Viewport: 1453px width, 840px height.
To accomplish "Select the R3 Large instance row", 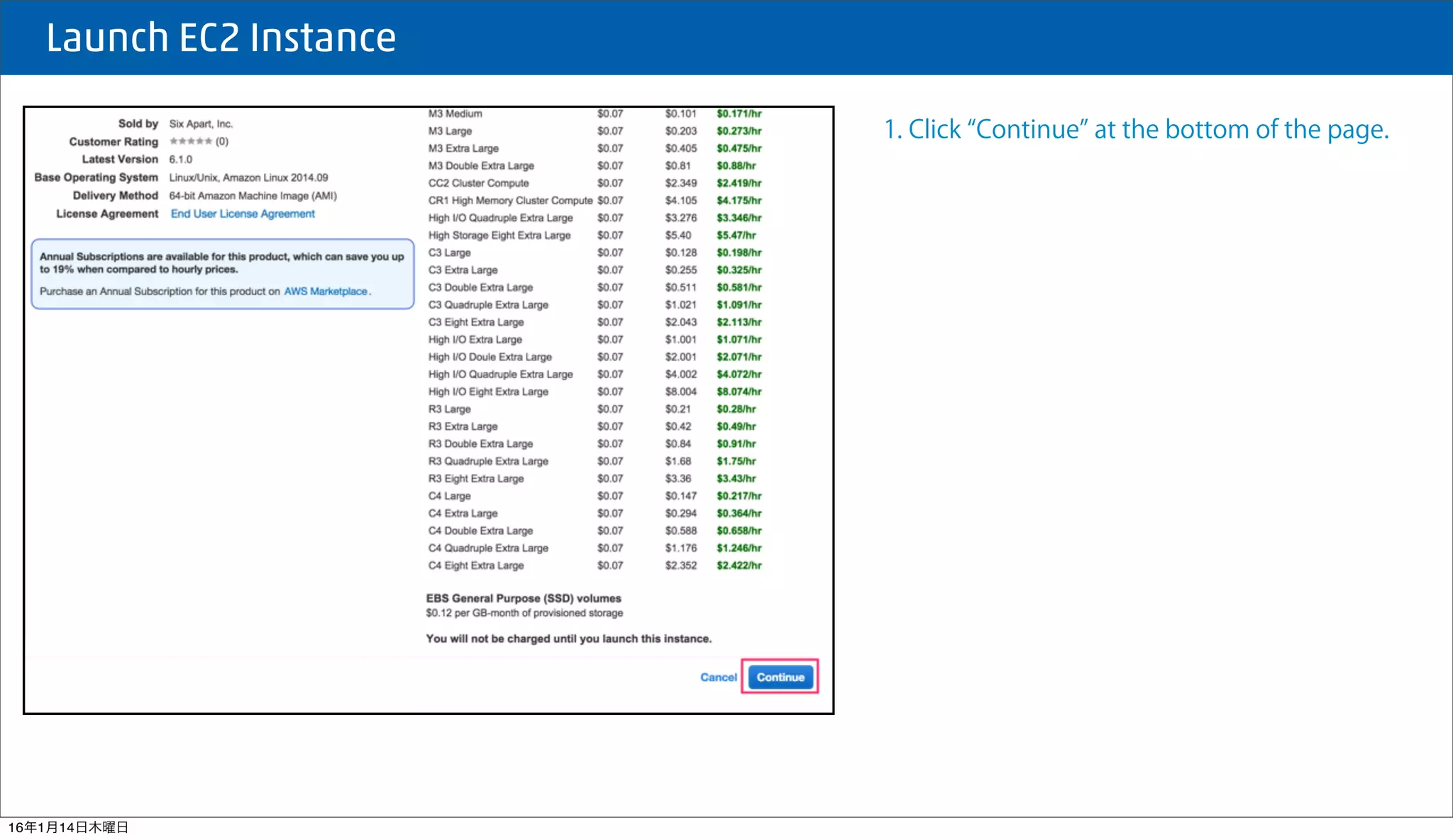I will coord(595,409).
